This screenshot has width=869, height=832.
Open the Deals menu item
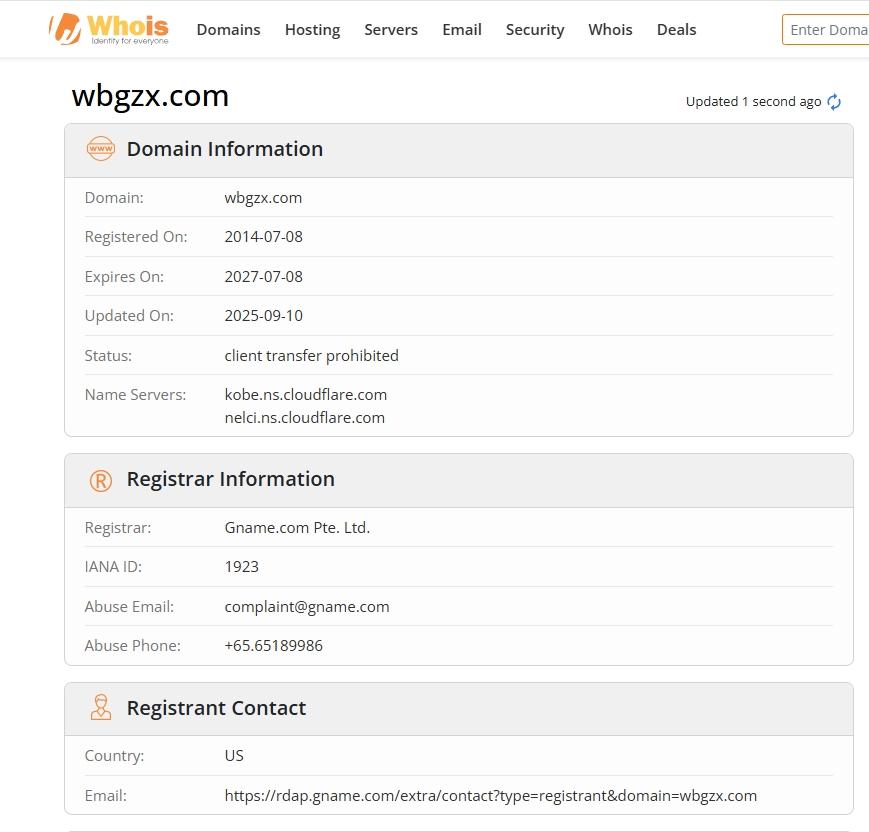pos(676,29)
